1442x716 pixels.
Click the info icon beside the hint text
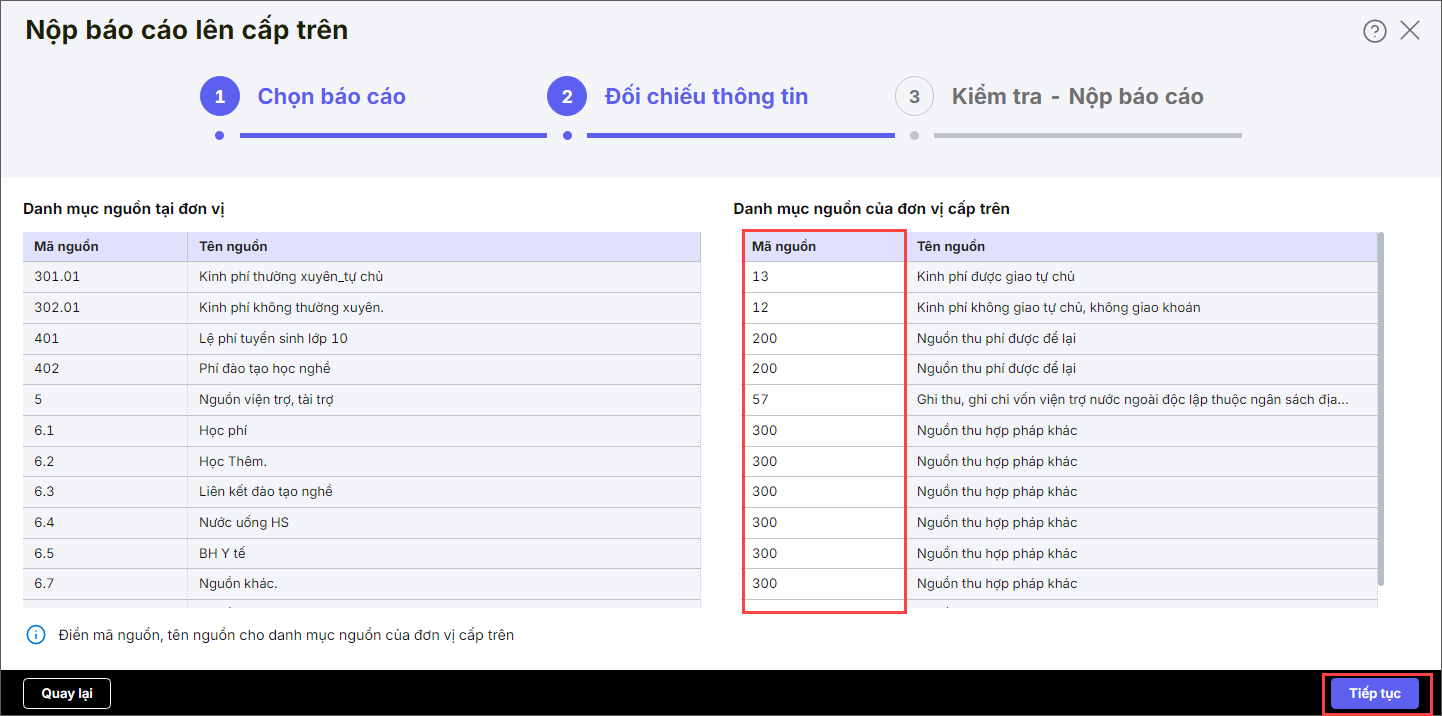tap(36, 635)
